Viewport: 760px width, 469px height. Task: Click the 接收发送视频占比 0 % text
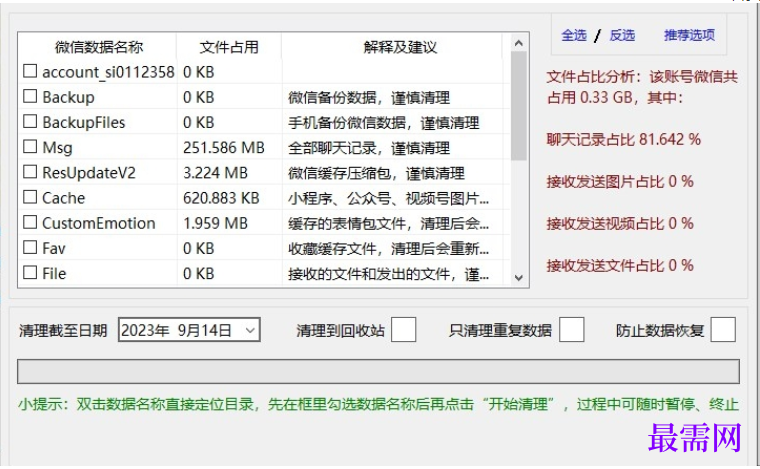620,223
